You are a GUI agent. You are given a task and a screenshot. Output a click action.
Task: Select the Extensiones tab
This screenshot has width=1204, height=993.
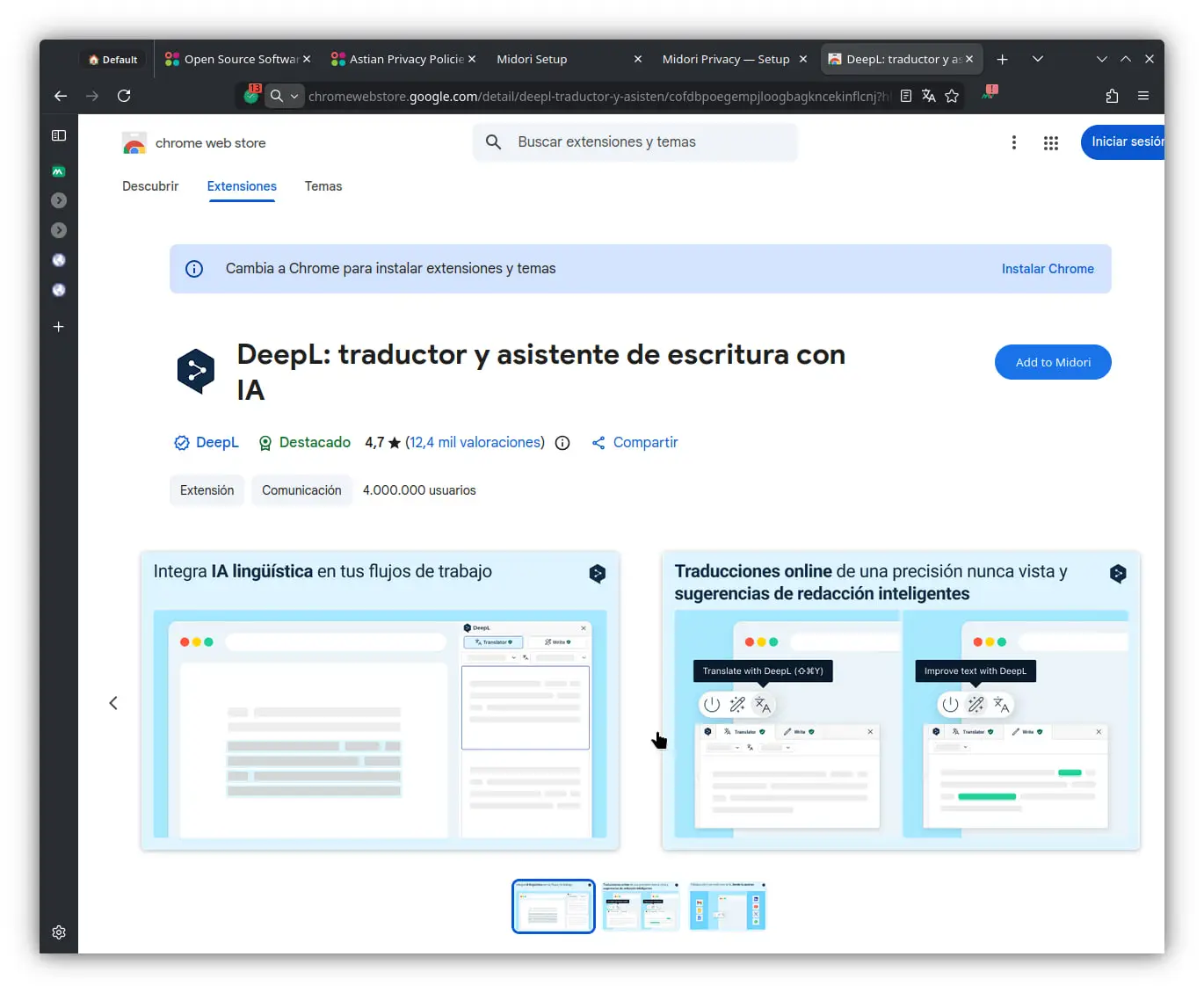click(x=242, y=186)
